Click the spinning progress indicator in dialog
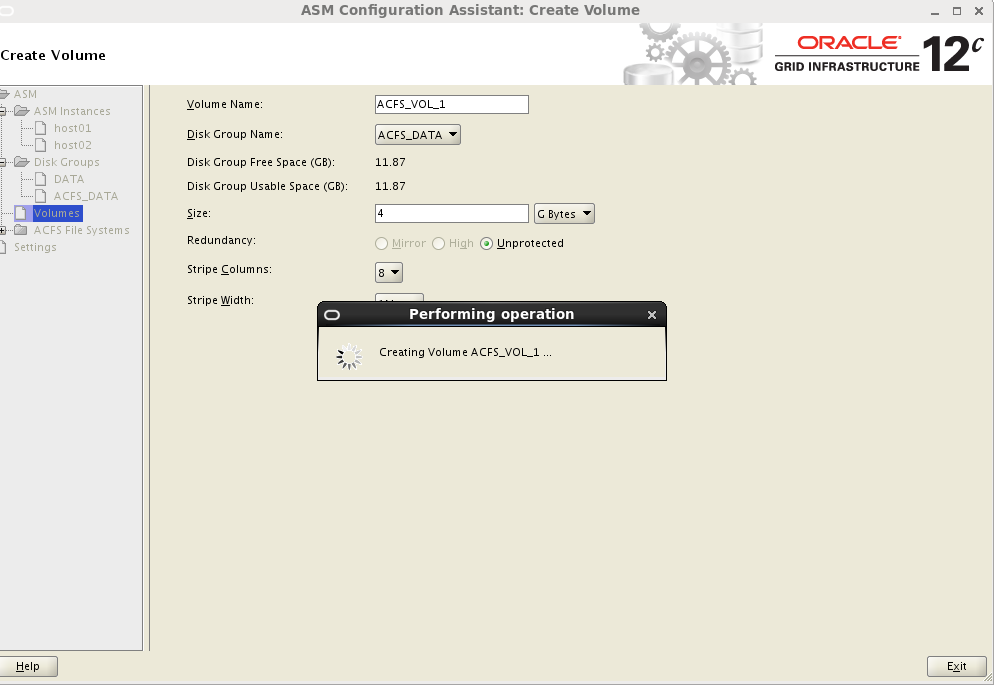Viewport: 994px width, 693px height. coord(349,357)
